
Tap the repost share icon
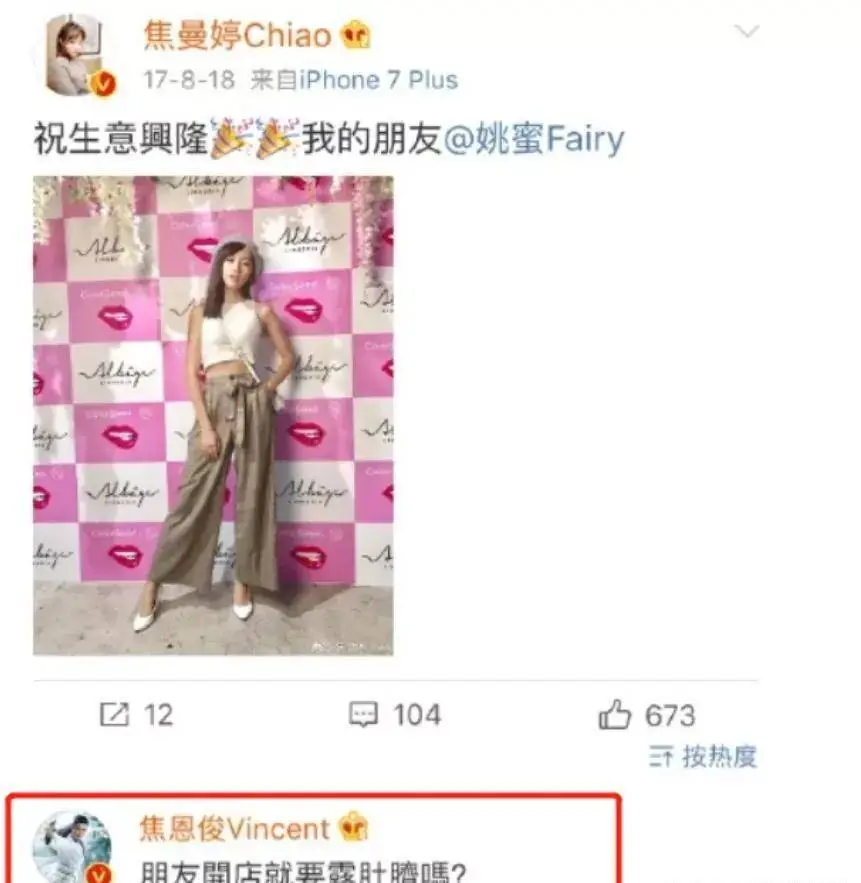[x=114, y=715]
